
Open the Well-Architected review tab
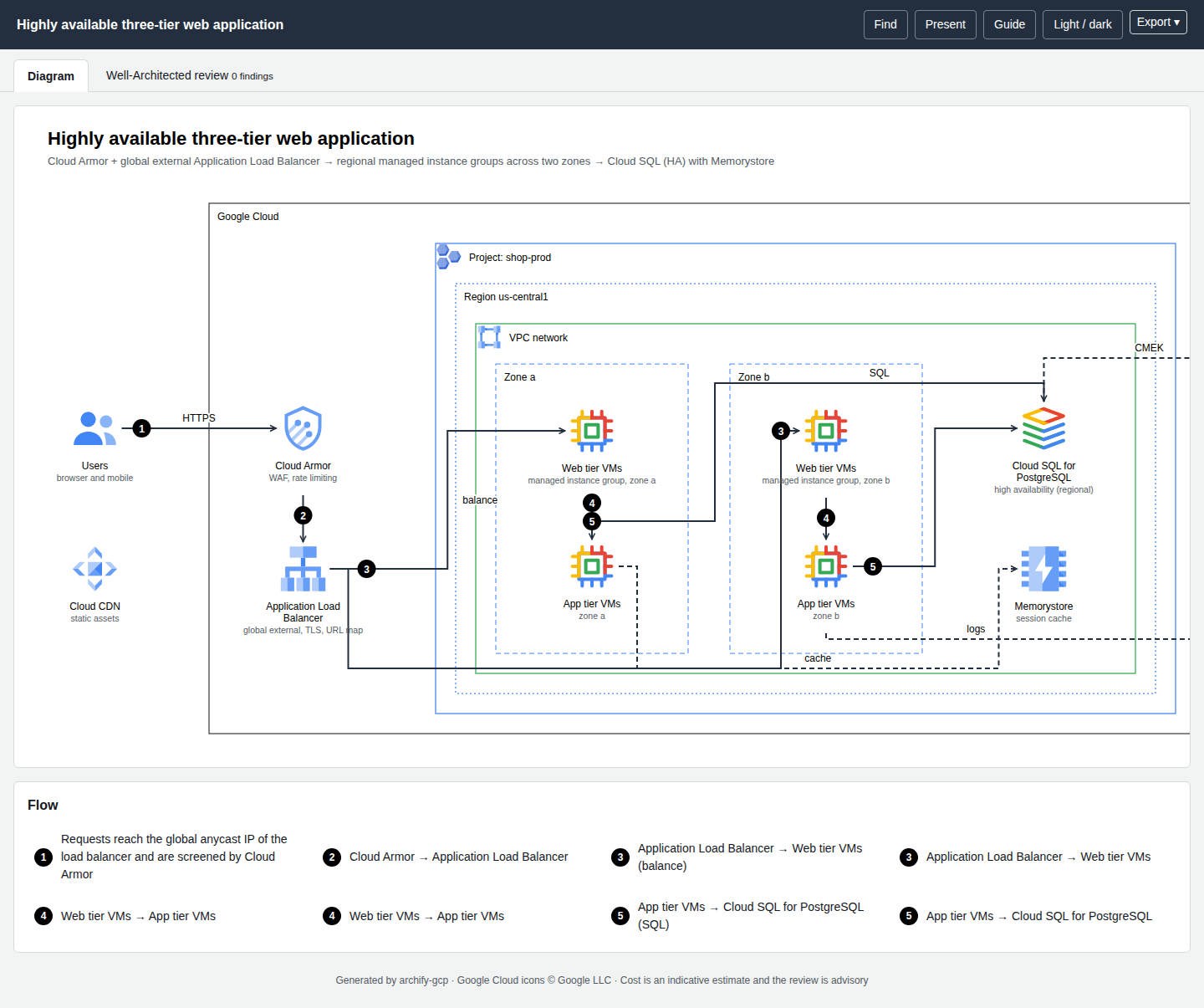(190, 75)
